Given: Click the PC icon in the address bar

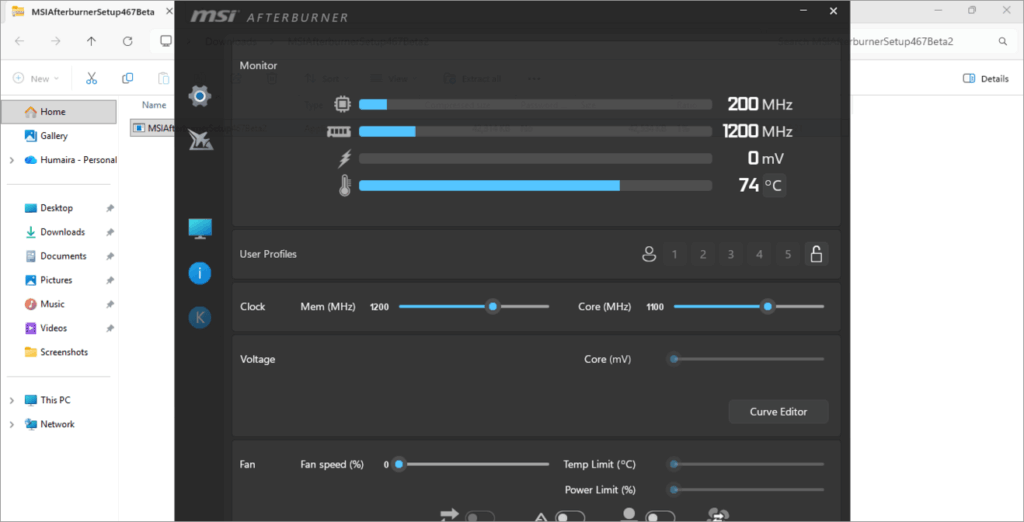Looking at the screenshot, I should click(x=166, y=41).
